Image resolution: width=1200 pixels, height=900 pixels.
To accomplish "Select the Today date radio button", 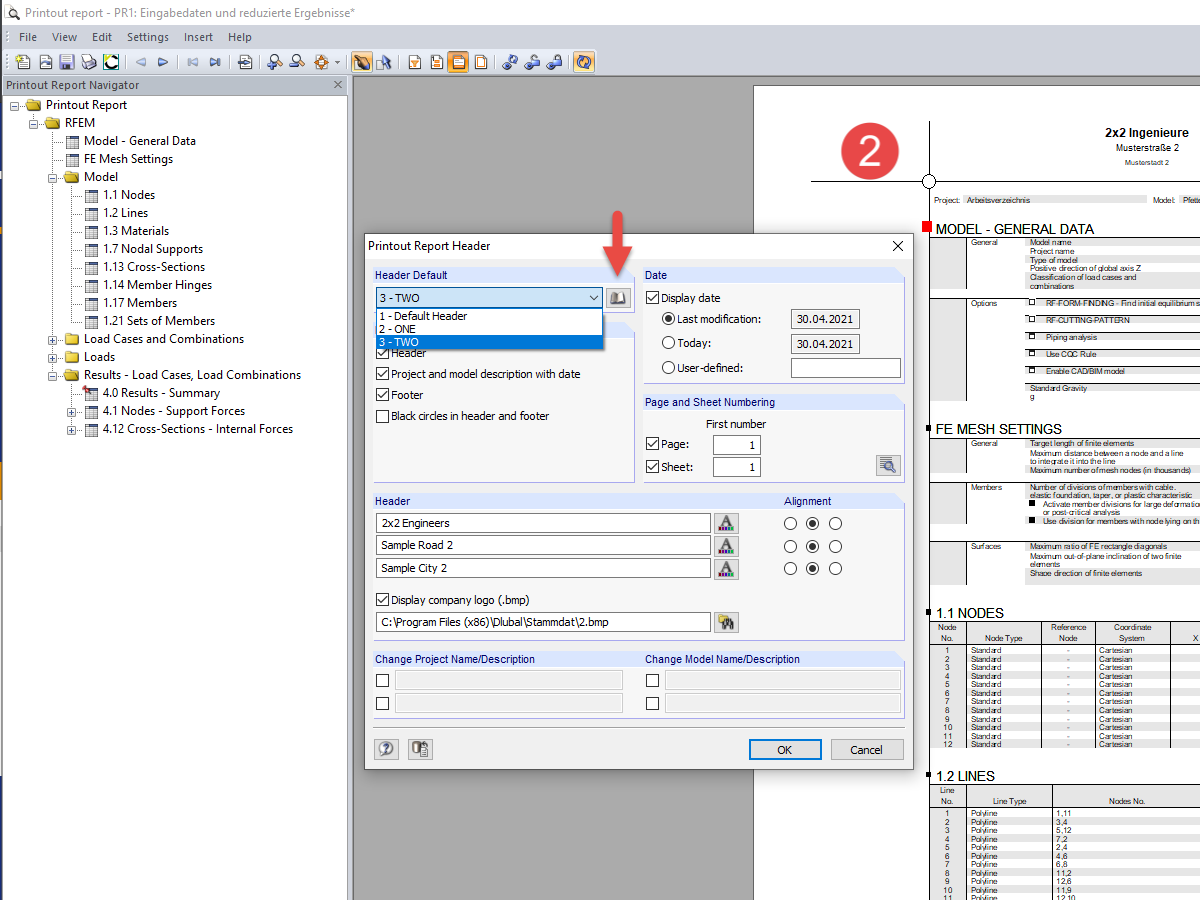I will (669, 343).
